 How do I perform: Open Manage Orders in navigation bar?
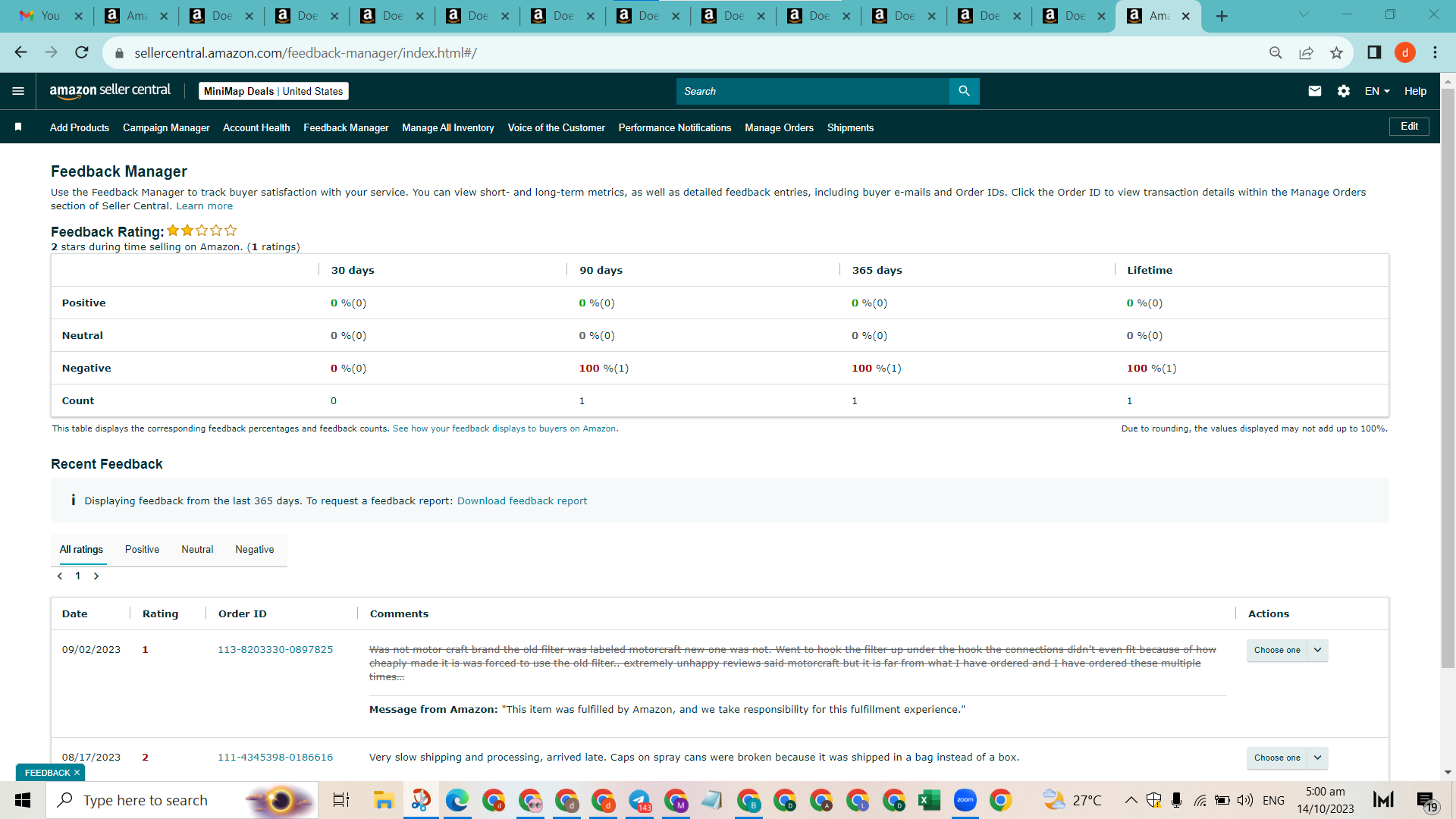coord(779,127)
